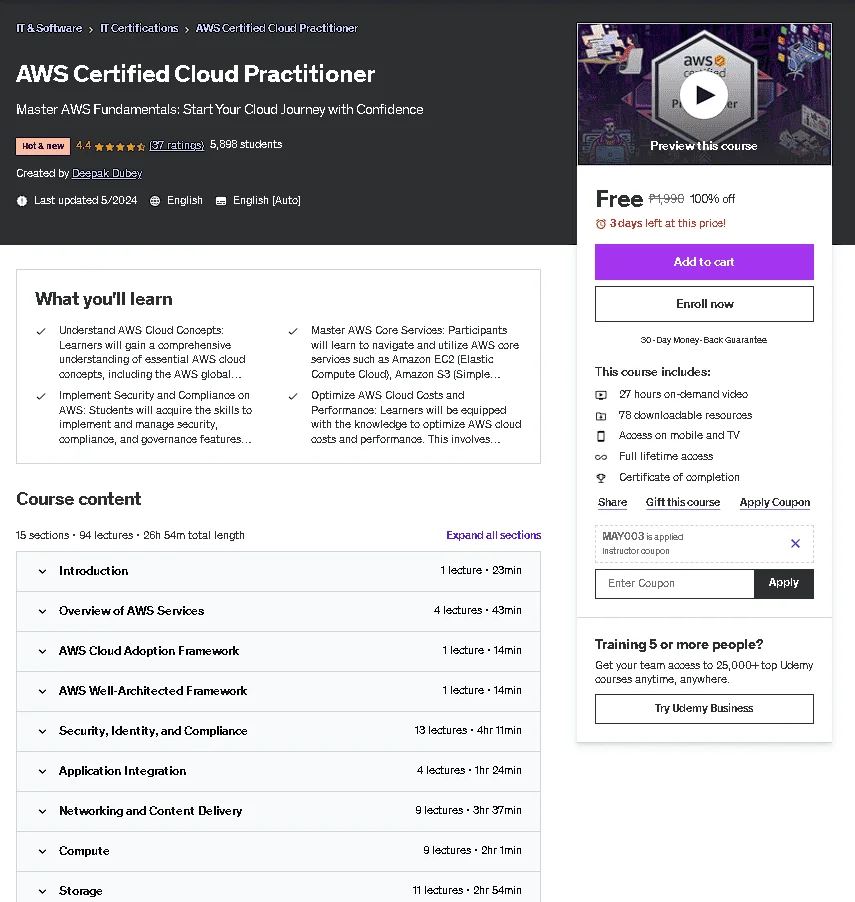The height and width of the screenshot is (902, 855).
Task: Select Gift this course
Action: pyautogui.click(x=682, y=502)
